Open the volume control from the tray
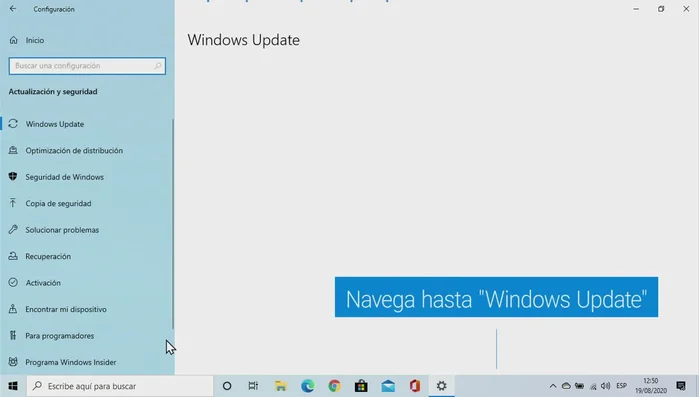 tap(605, 386)
